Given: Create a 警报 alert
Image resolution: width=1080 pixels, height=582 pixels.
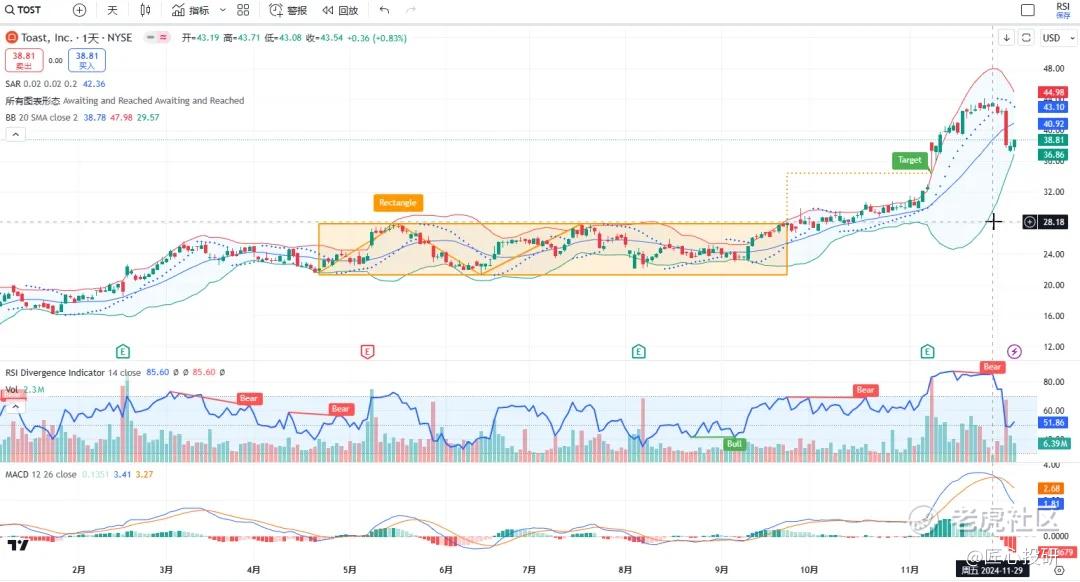Looking at the screenshot, I should click(x=289, y=10).
